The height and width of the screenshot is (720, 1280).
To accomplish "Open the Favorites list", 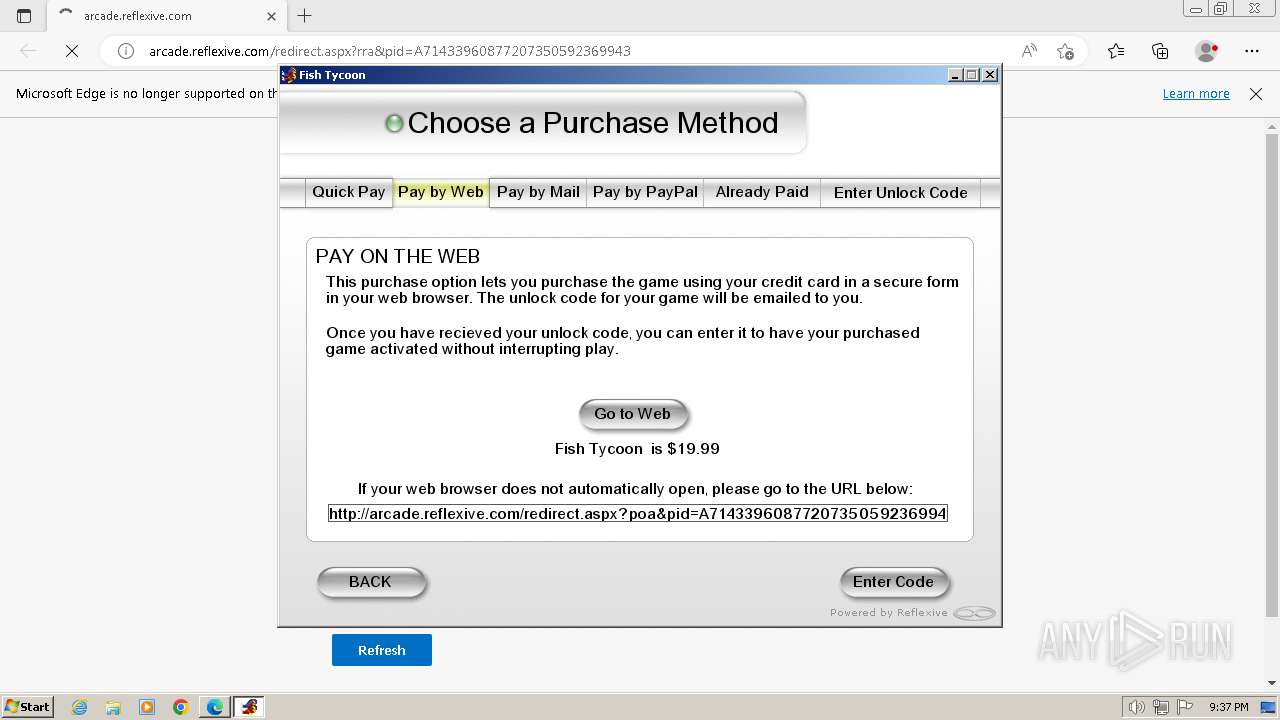I will coord(1116,51).
